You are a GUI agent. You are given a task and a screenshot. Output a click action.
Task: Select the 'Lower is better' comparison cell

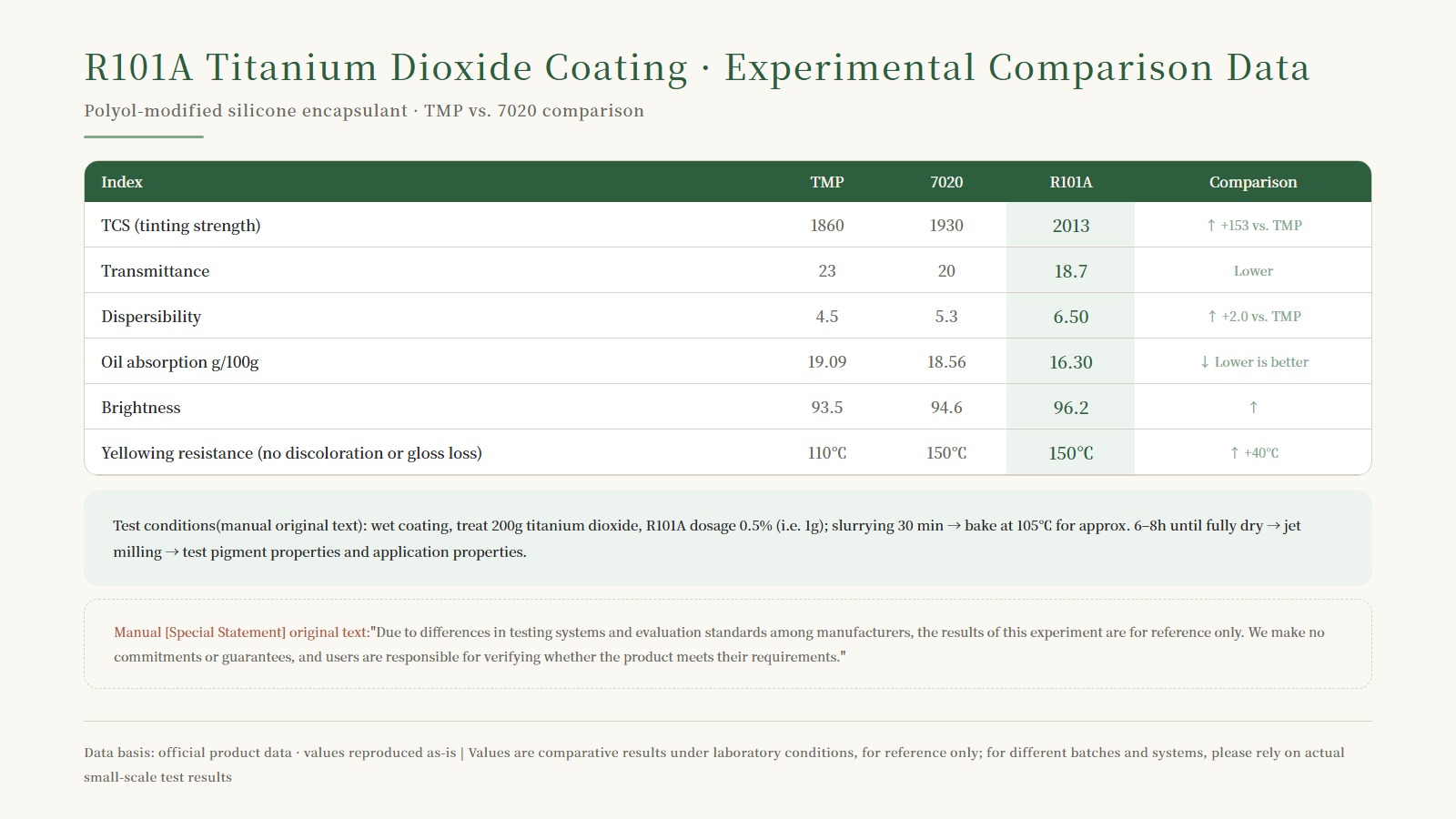(x=1253, y=362)
